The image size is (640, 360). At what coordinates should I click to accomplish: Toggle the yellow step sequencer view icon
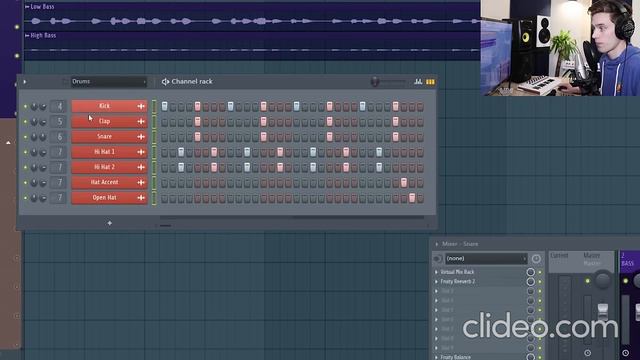click(x=430, y=82)
